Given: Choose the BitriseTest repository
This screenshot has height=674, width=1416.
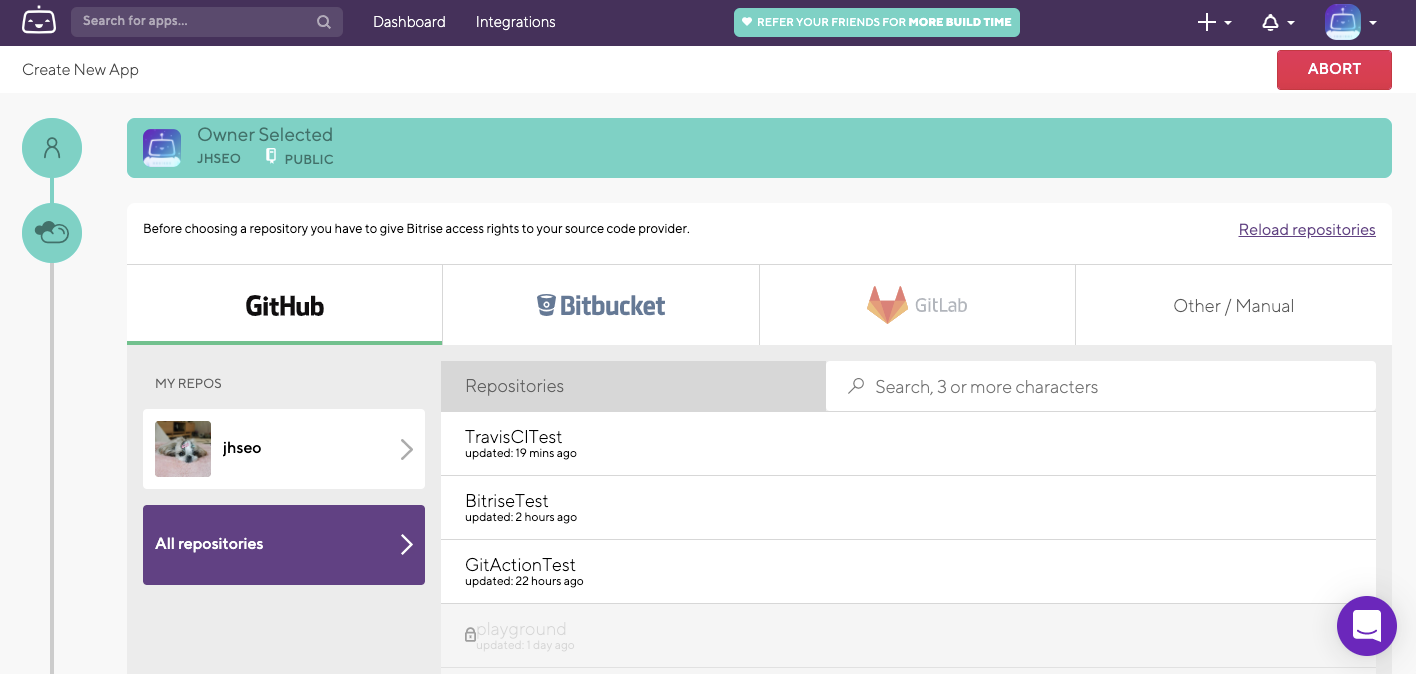Looking at the screenshot, I should pyautogui.click(x=908, y=508).
